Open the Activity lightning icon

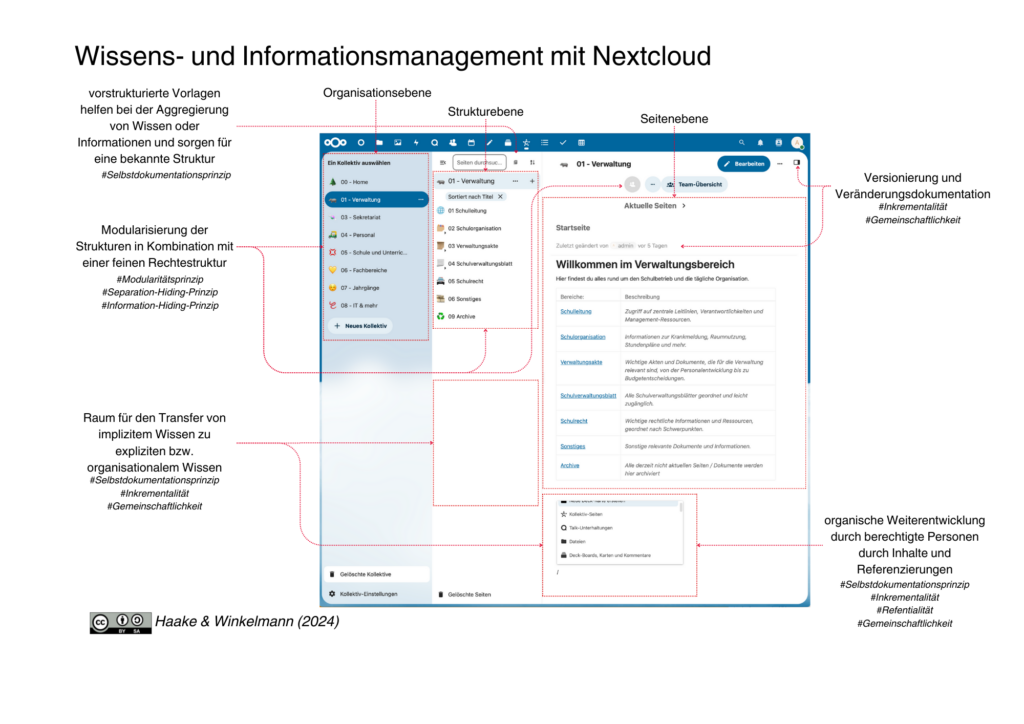416,142
